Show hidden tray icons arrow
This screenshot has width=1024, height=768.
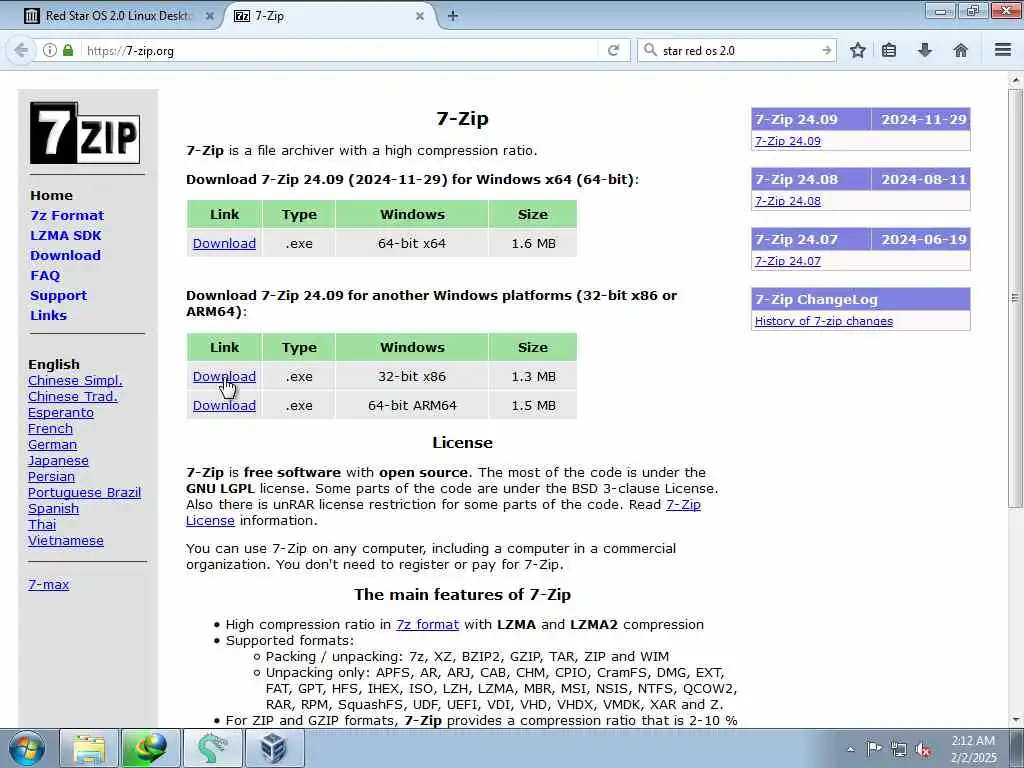[x=850, y=749]
